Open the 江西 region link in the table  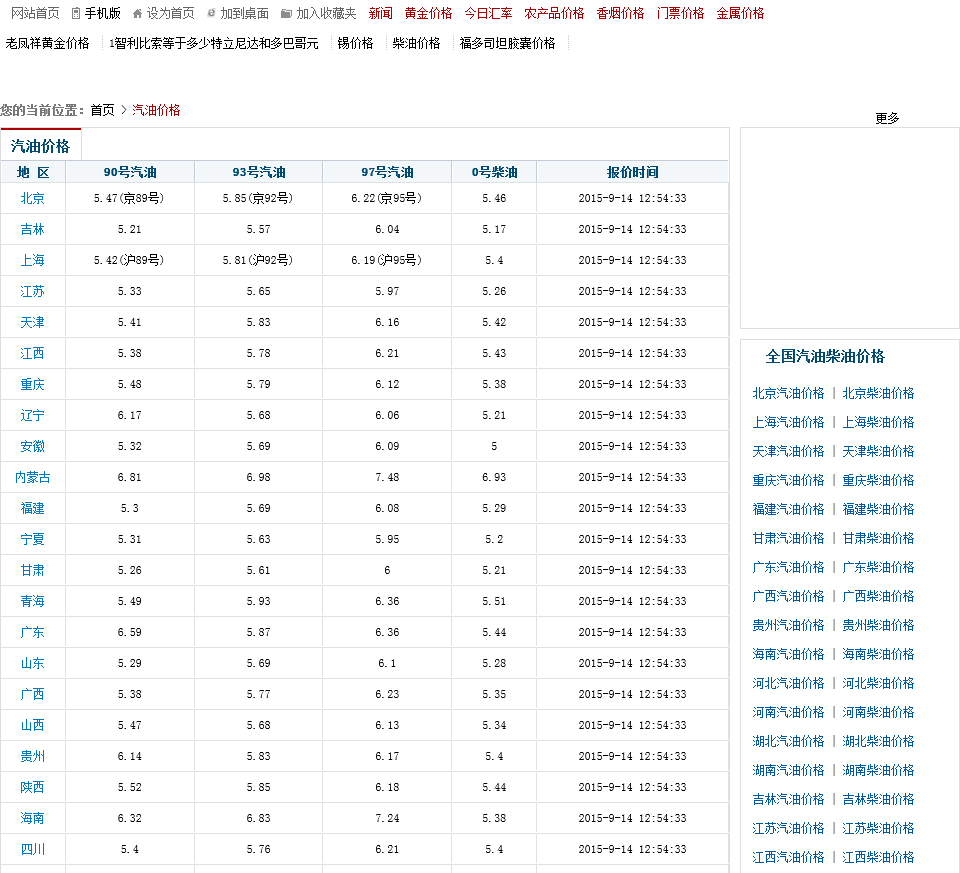click(32, 353)
